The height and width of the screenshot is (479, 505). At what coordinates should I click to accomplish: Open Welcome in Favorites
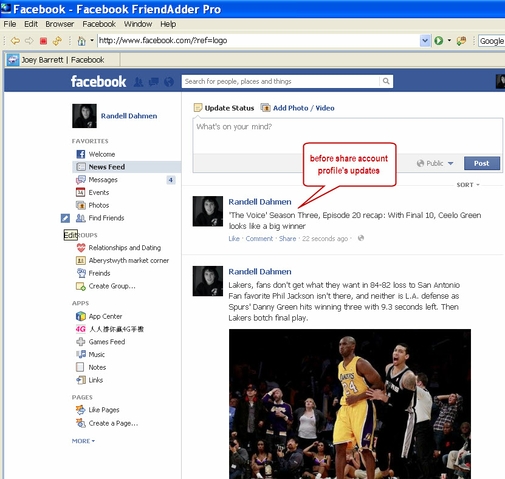point(102,154)
